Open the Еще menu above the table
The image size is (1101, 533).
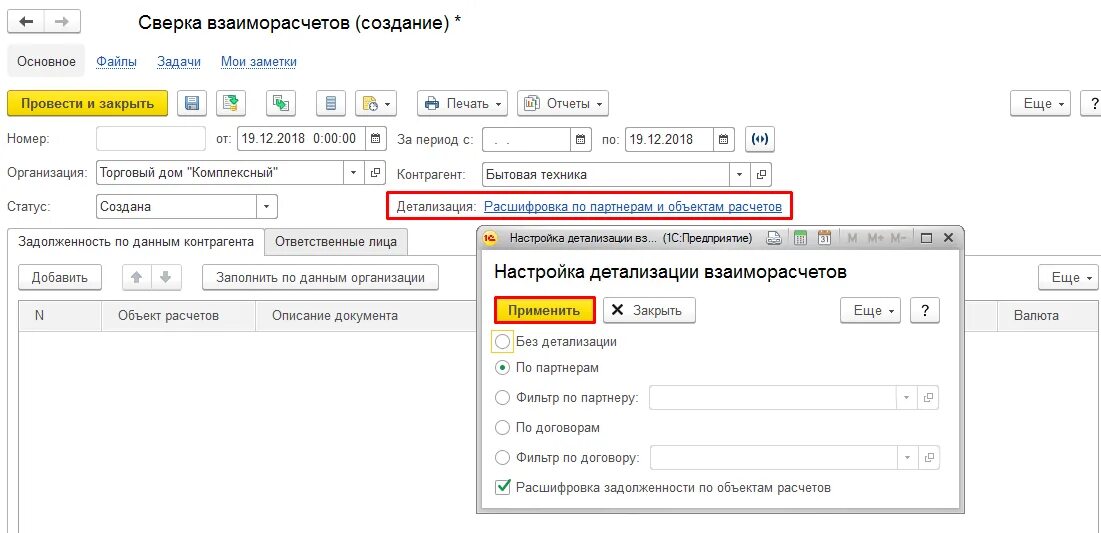pyautogui.click(x=1069, y=277)
